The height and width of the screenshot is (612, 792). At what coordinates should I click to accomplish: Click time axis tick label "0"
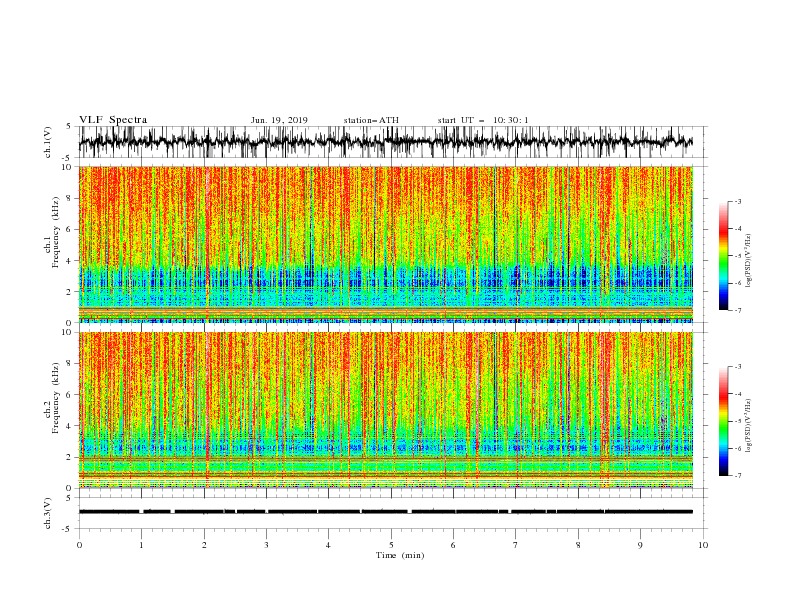tap(79, 545)
